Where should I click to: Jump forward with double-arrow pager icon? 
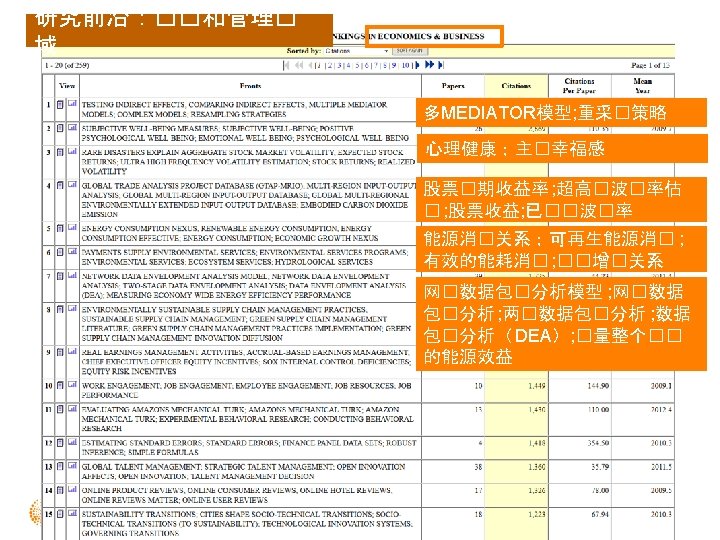tap(429, 65)
